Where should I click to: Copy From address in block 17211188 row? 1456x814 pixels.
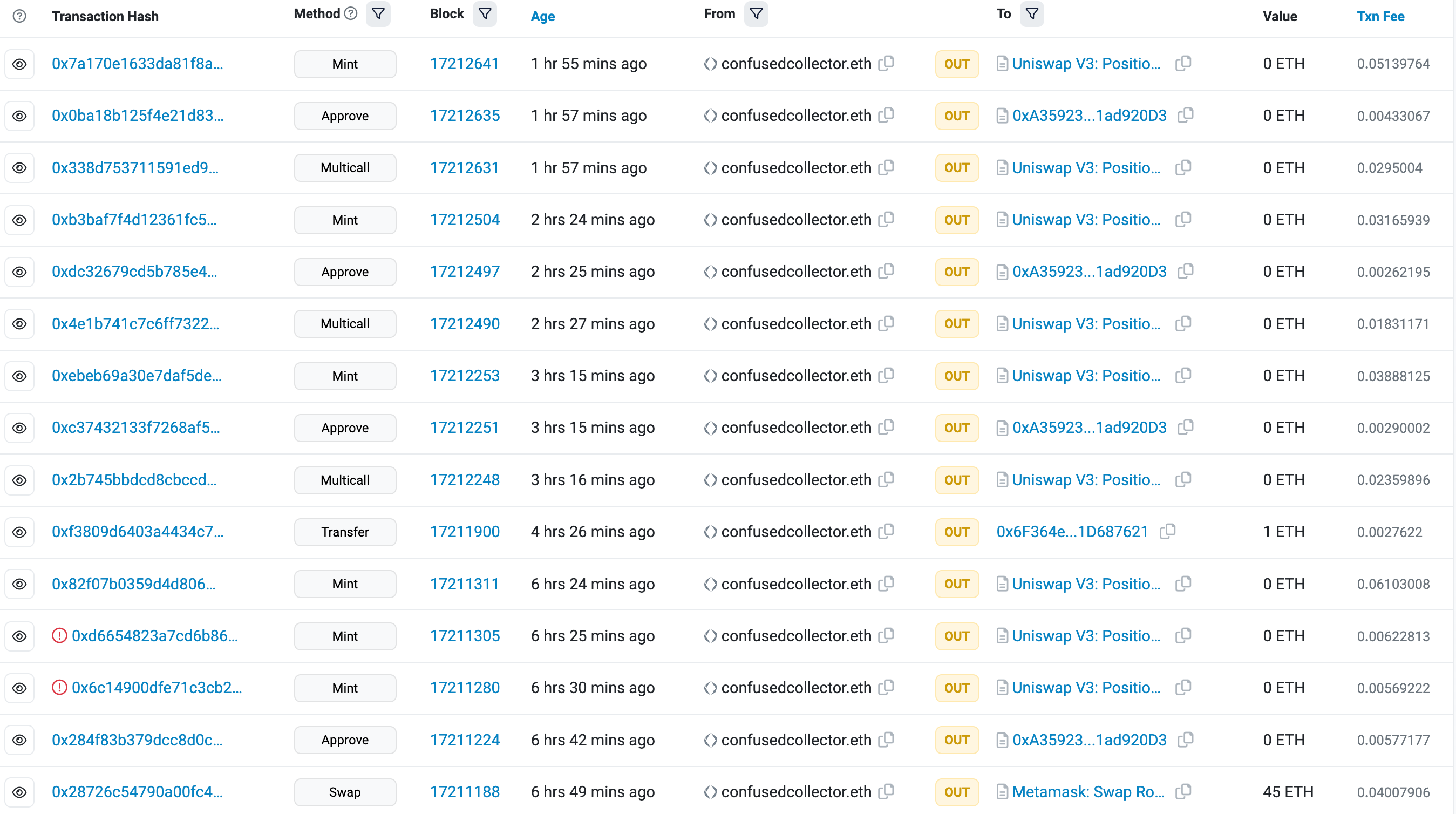click(886, 791)
